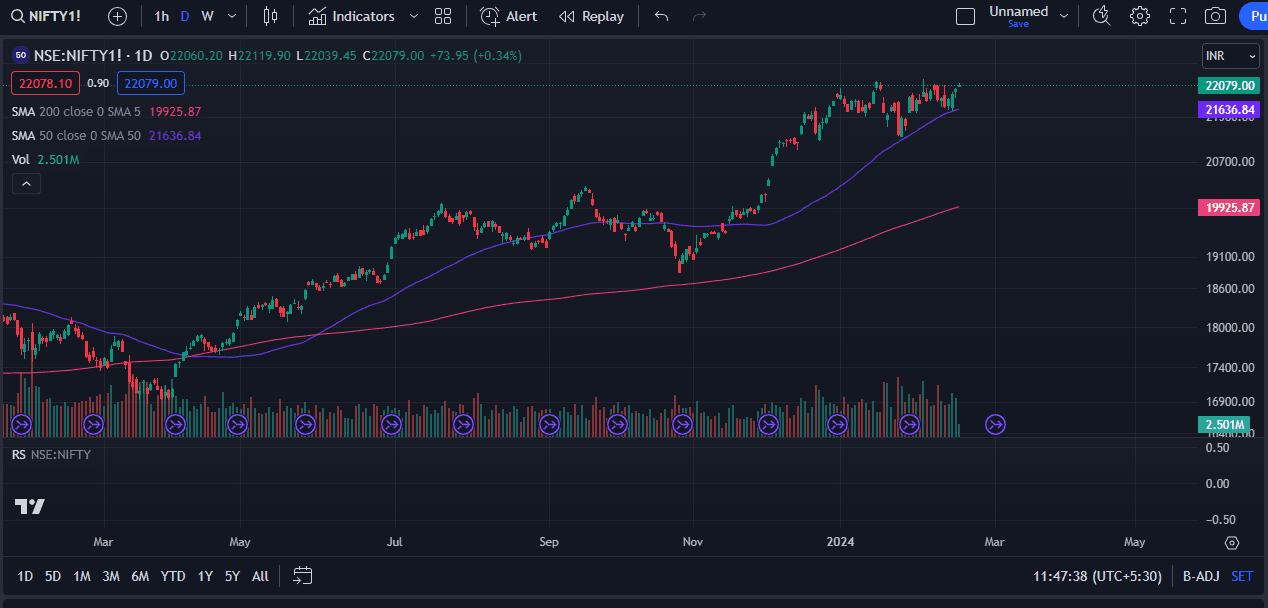Select the D daily interval

pyautogui.click(x=184, y=16)
